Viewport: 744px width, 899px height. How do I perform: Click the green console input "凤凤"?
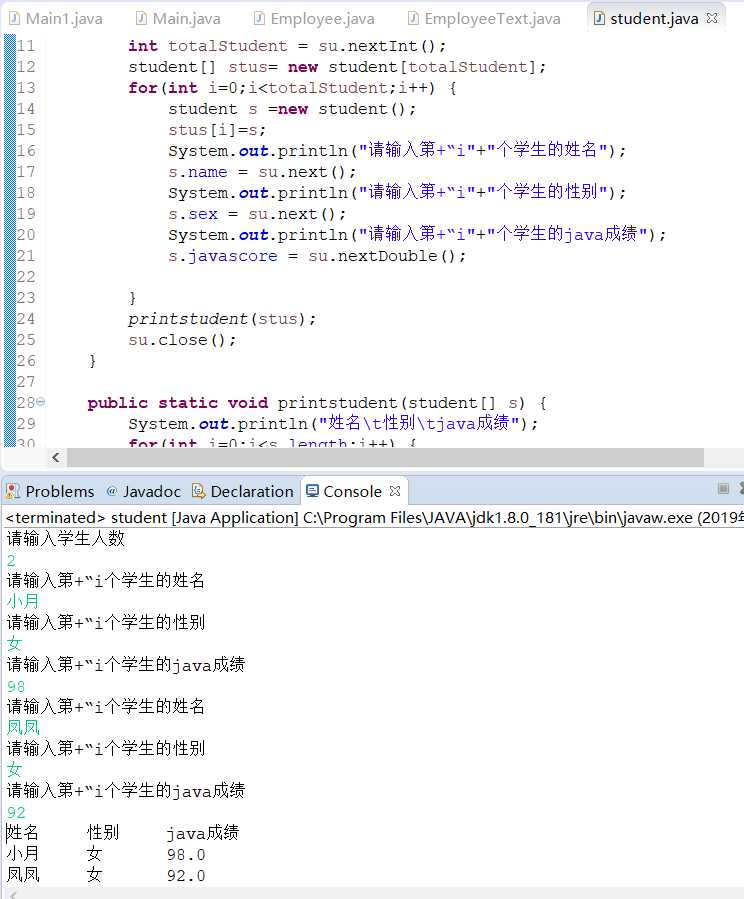click(x=23, y=727)
